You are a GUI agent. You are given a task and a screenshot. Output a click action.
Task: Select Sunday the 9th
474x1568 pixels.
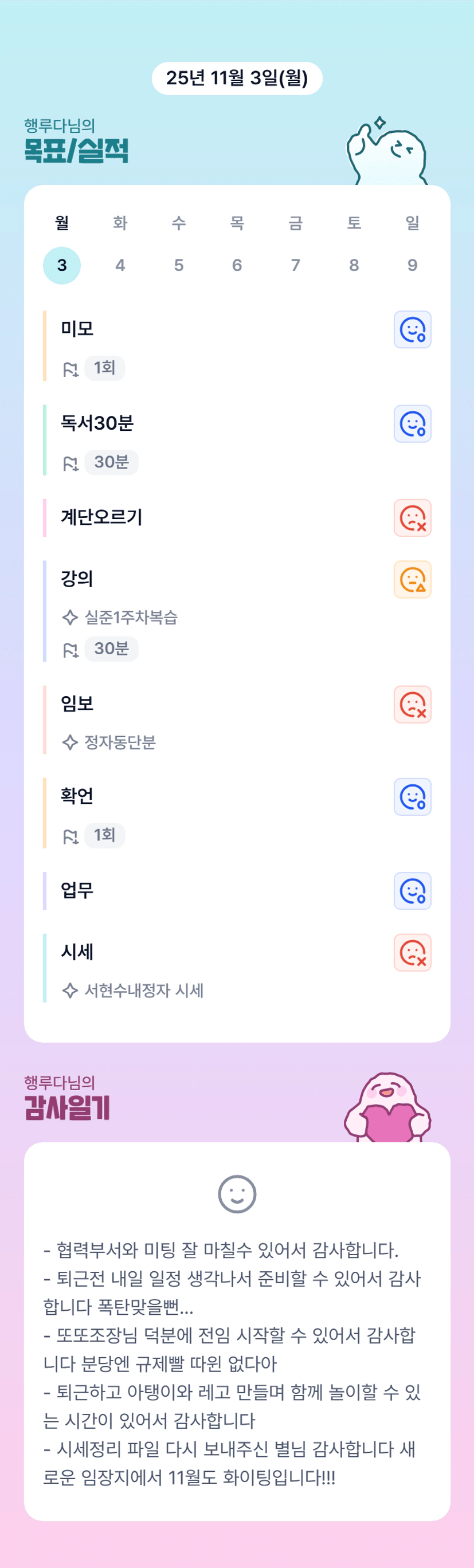413,265
